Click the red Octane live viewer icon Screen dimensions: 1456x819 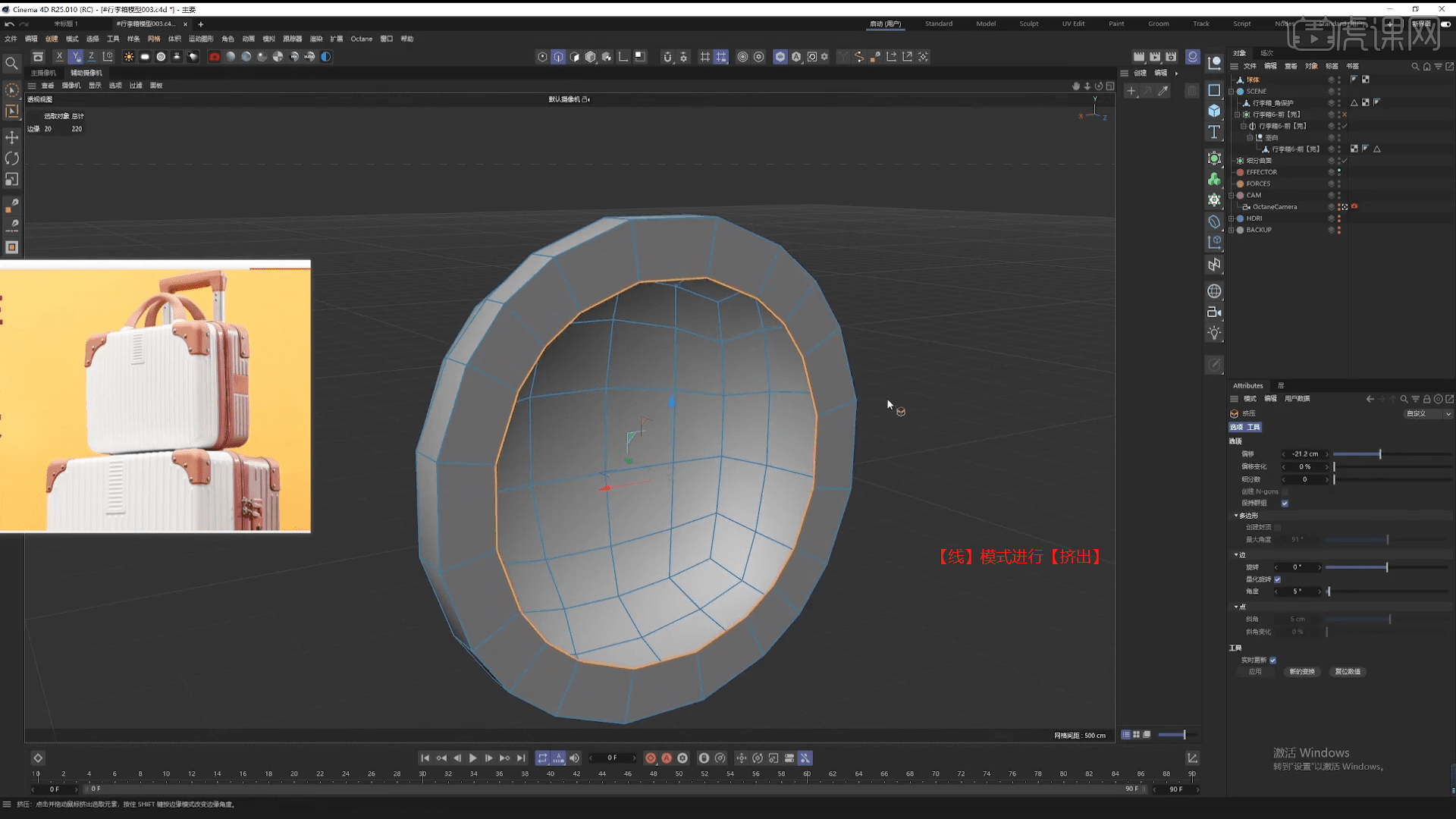[215, 57]
